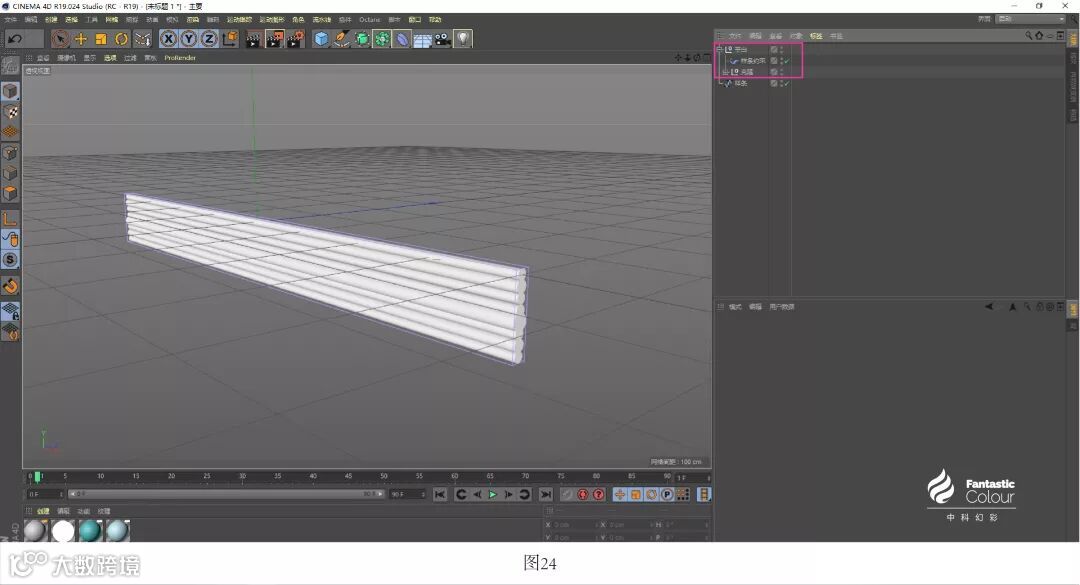
Task: Click the recent tools icon after Rotate
Action: (143, 39)
